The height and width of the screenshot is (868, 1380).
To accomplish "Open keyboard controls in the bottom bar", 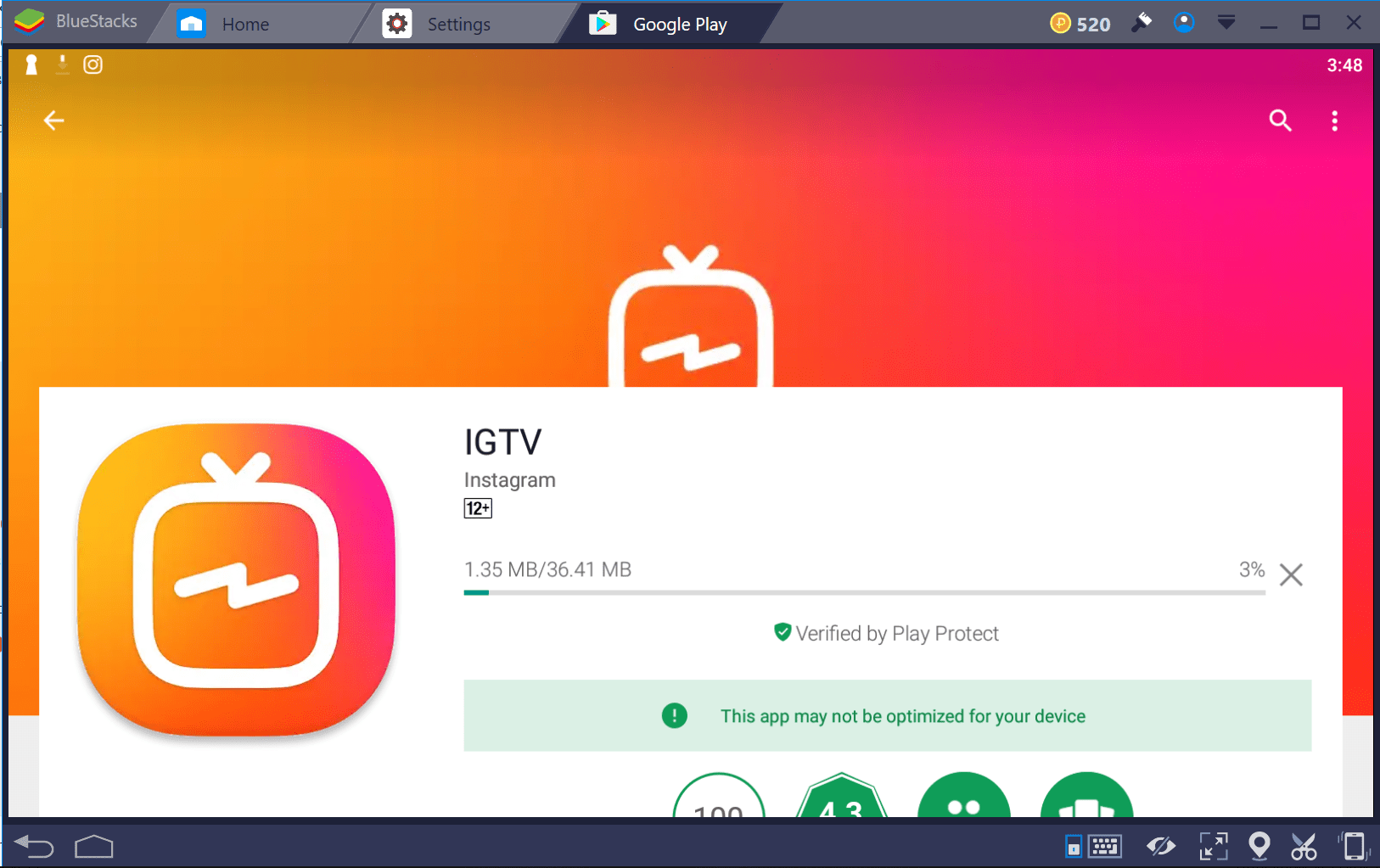I will coord(1104,846).
